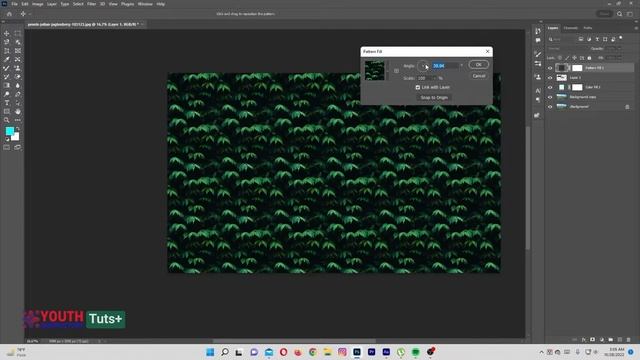Viewport: 640px width, 360px height.
Task: Click the Share button at top right
Action: coord(604,14)
